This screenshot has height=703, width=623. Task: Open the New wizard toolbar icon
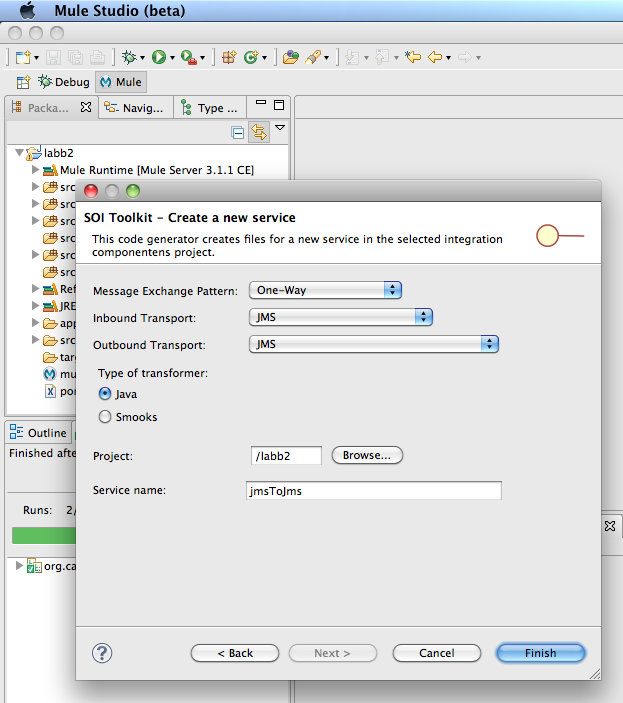point(23,57)
